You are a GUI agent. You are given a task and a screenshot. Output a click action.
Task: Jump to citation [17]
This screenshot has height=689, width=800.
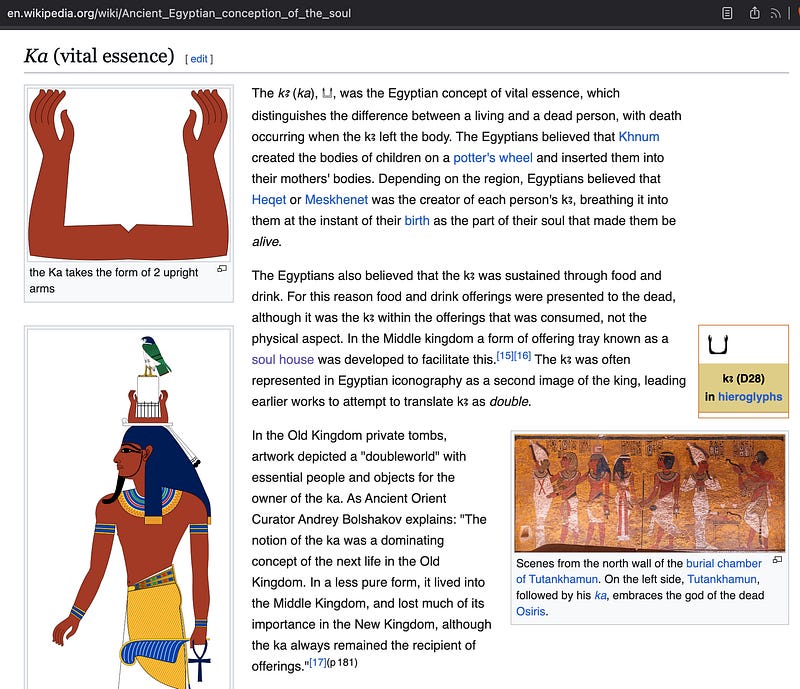click(x=318, y=662)
